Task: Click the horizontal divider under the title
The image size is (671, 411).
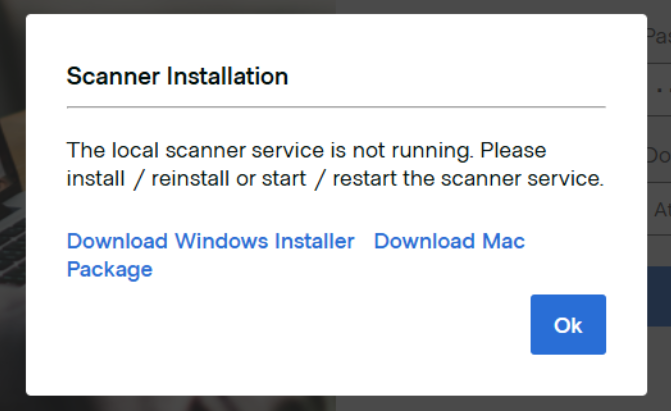Action: (x=336, y=106)
